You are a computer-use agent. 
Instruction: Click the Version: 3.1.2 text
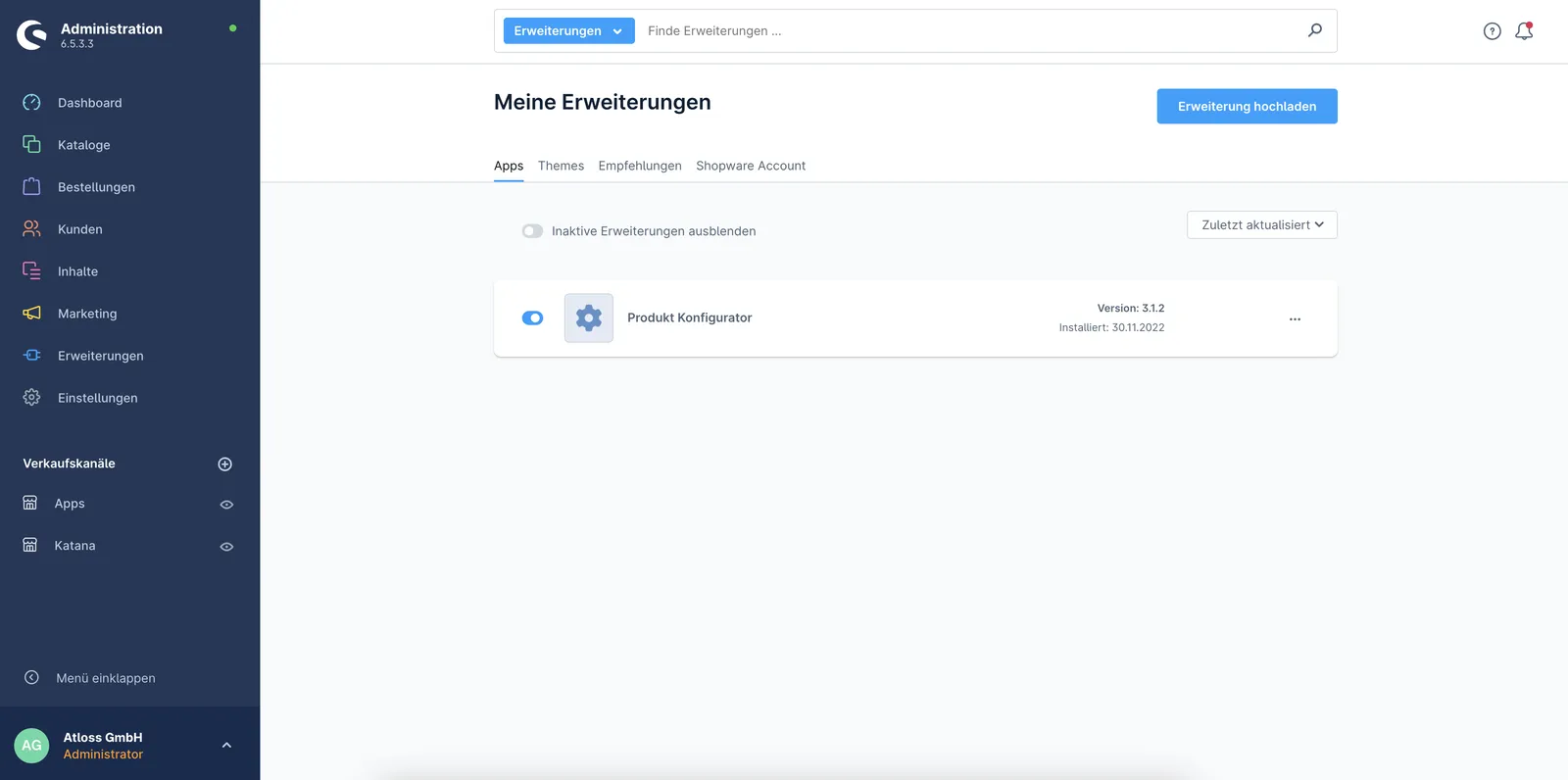[x=1131, y=309]
